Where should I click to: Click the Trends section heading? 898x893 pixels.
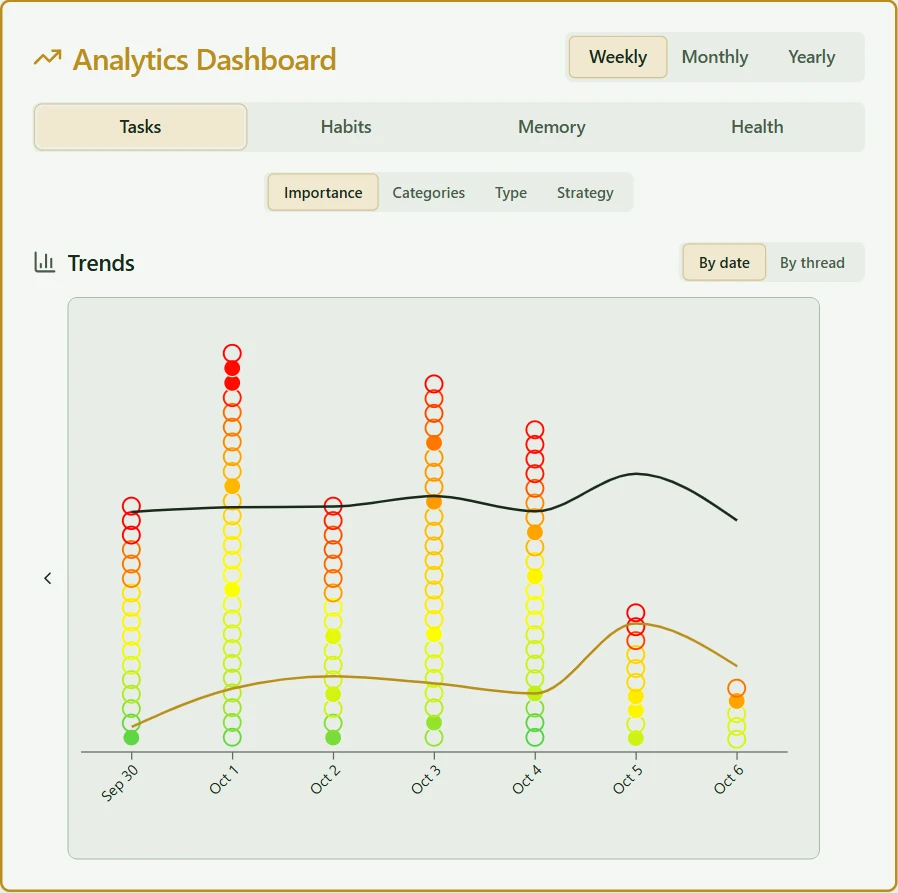coord(101,263)
